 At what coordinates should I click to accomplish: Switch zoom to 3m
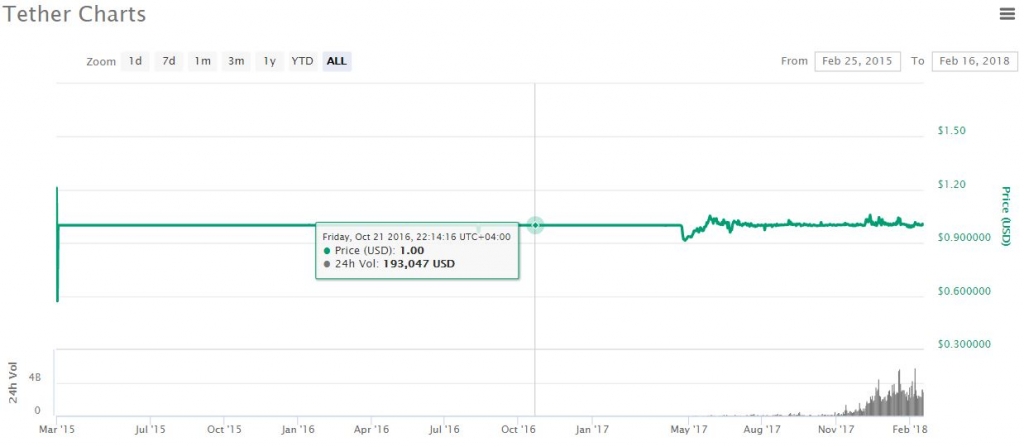pos(237,61)
